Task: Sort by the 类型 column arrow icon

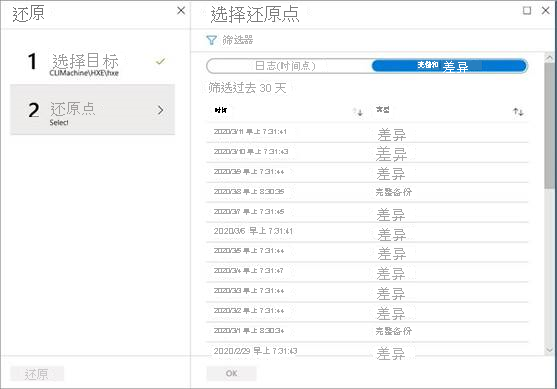Action: tap(518, 112)
